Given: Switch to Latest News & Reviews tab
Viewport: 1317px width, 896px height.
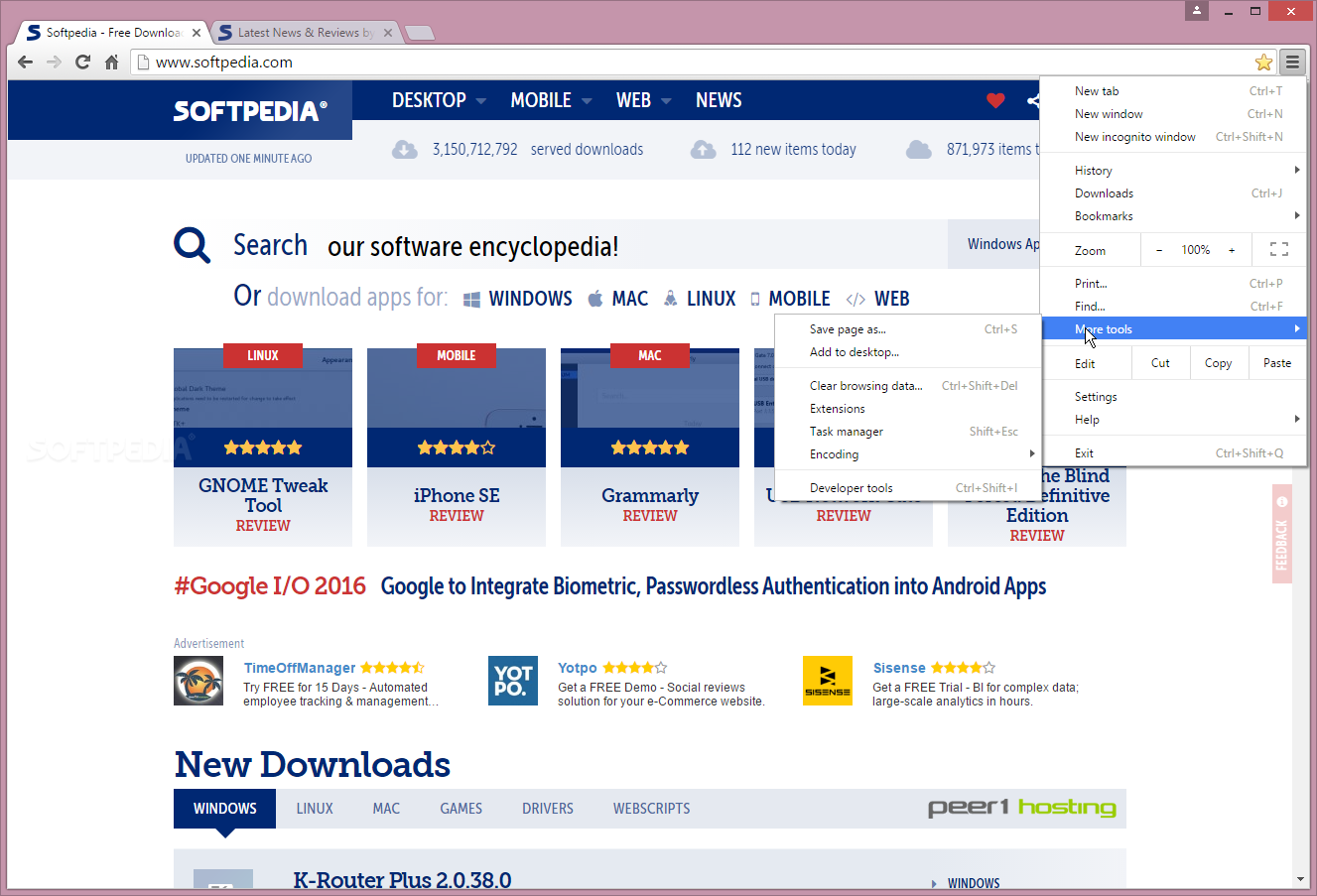Looking at the screenshot, I should click(x=304, y=33).
